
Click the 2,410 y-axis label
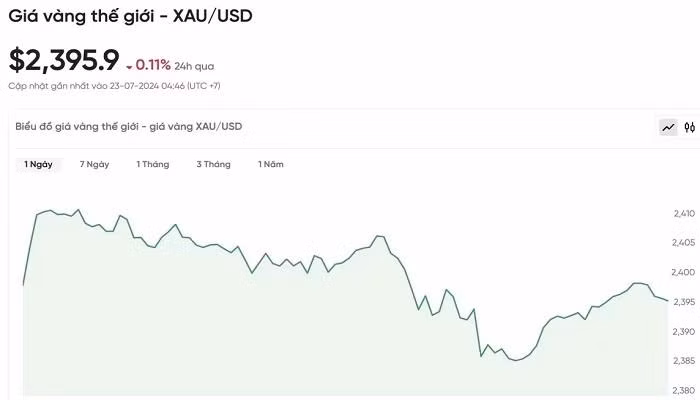click(x=684, y=213)
